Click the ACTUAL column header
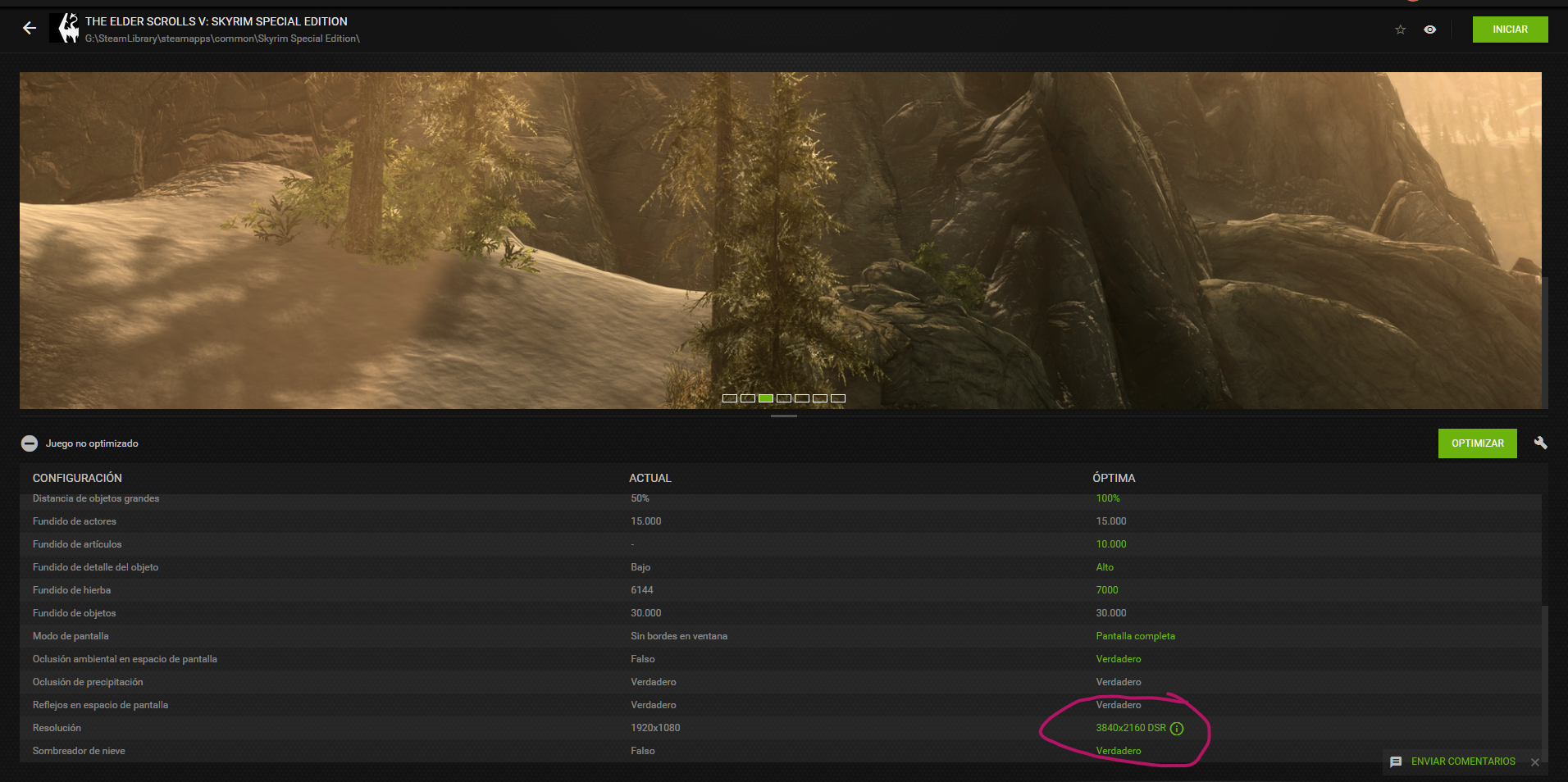The width and height of the screenshot is (1568, 782). coord(650,478)
